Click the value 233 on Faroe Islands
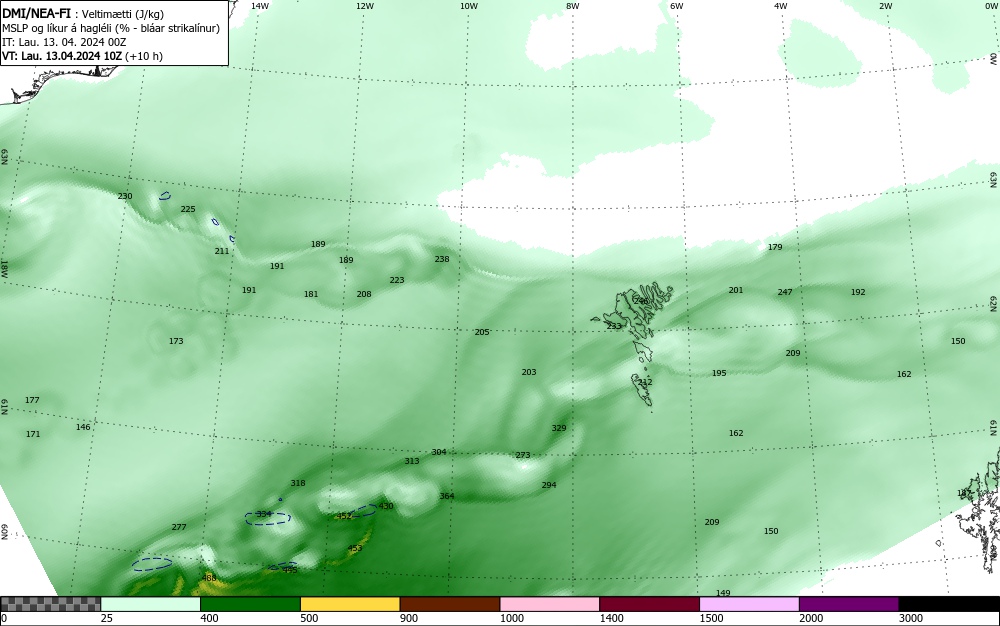Screen dimensions: 1000x626 click(x=614, y=326)
